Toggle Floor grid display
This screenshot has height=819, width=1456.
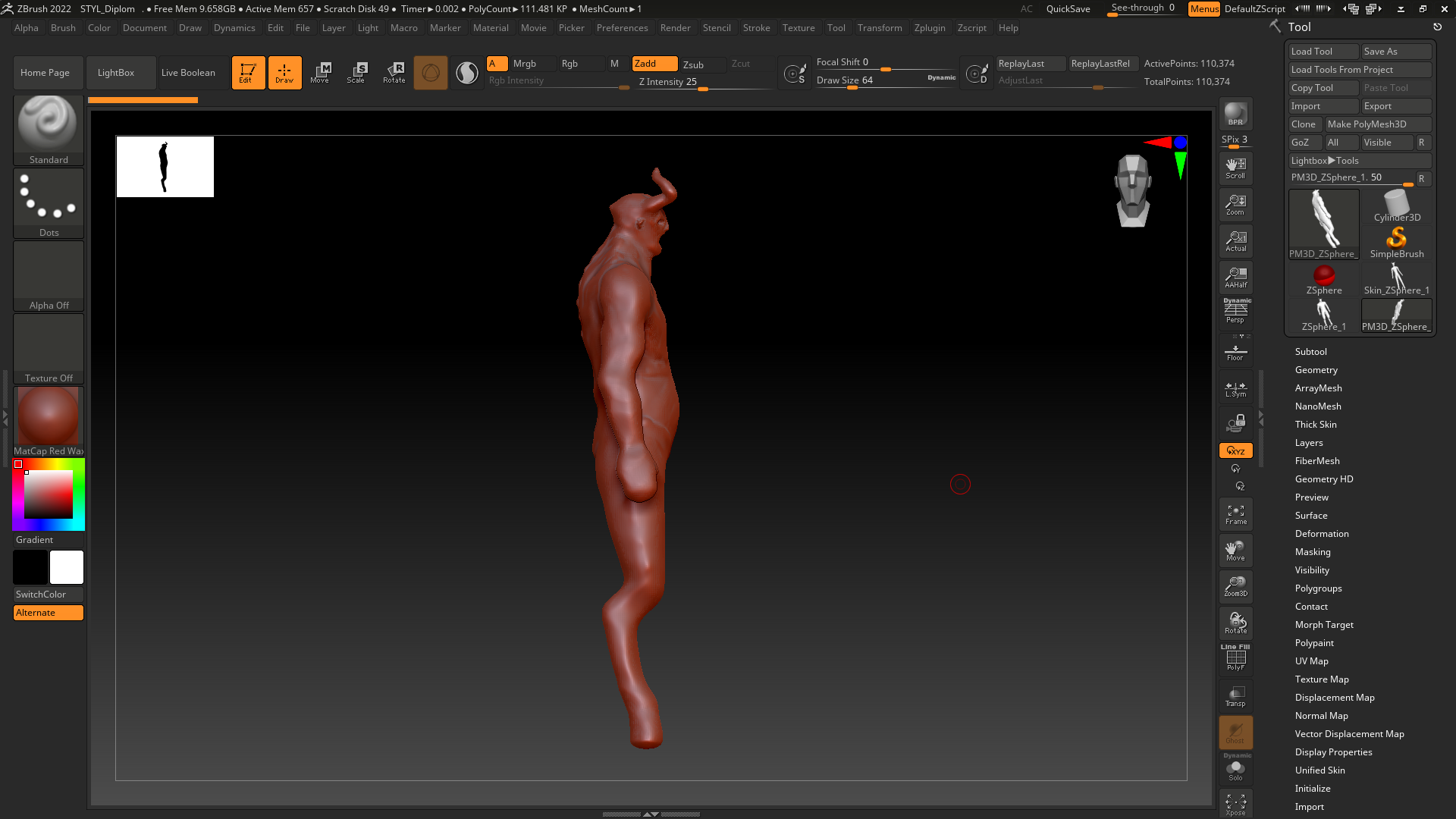tap(1235, 353)
